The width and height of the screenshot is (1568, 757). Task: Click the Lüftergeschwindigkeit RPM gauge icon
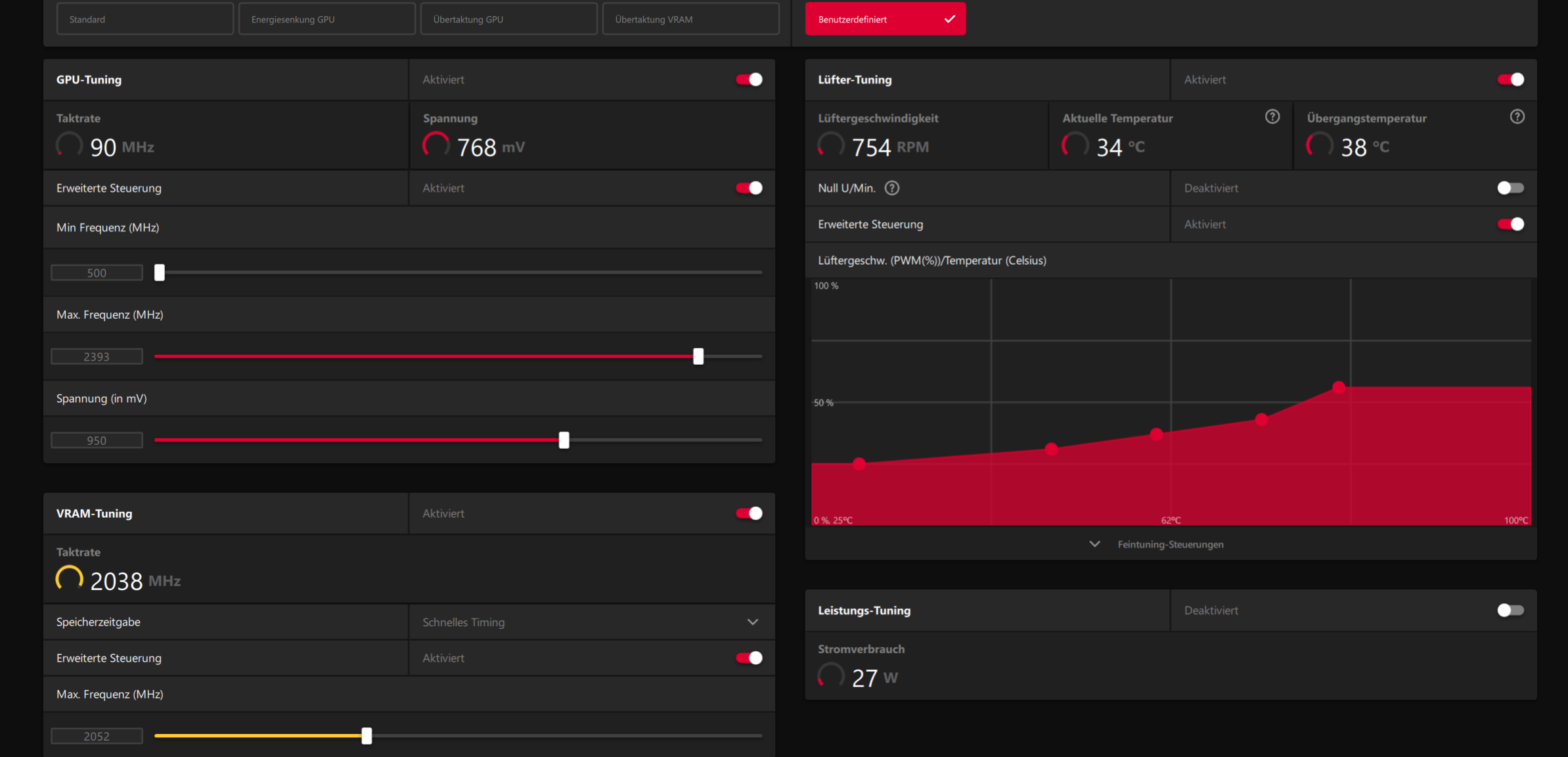pos(831,145)
